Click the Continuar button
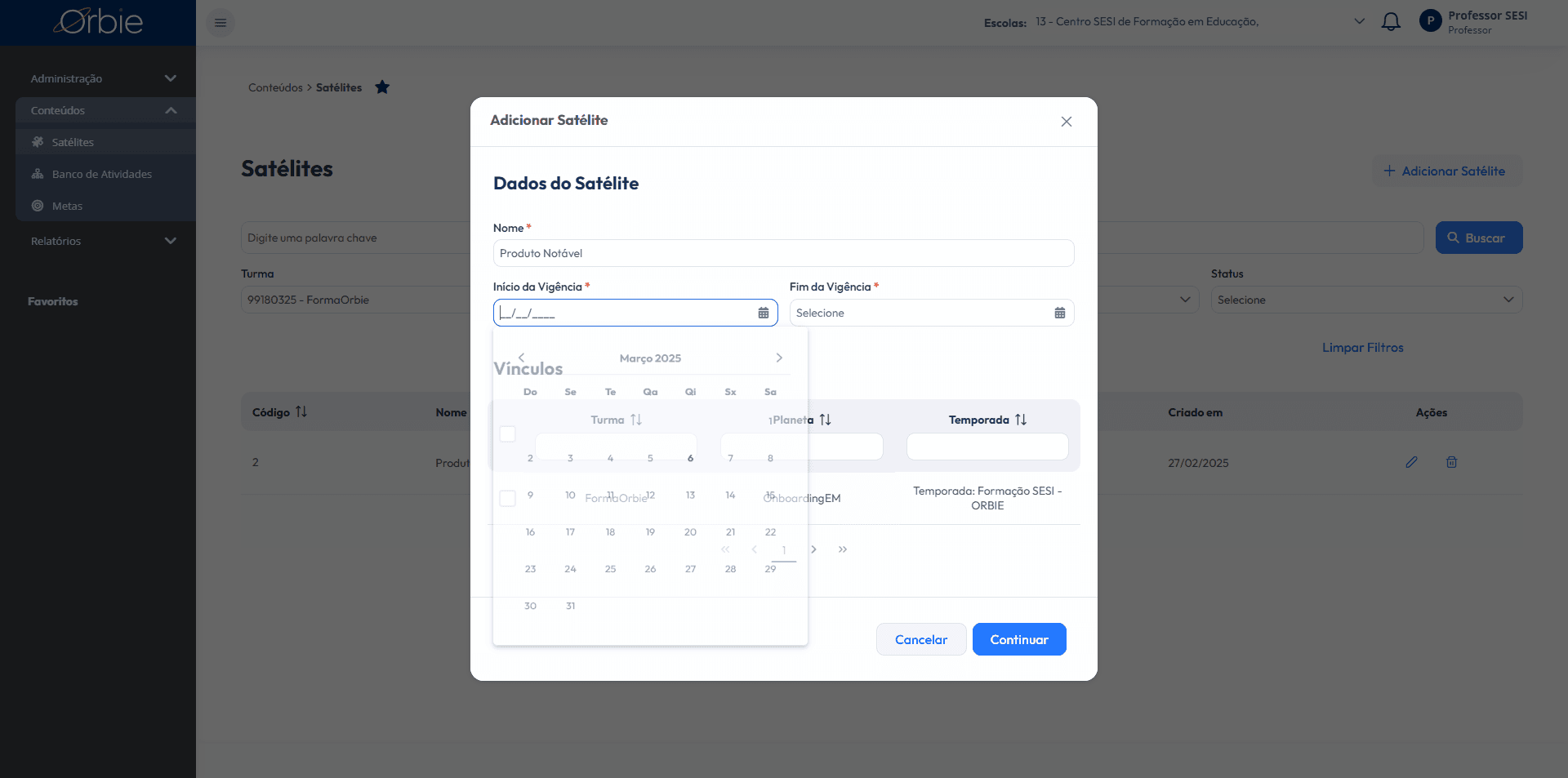1568x778 pixels. click(x=1019, y=639)
